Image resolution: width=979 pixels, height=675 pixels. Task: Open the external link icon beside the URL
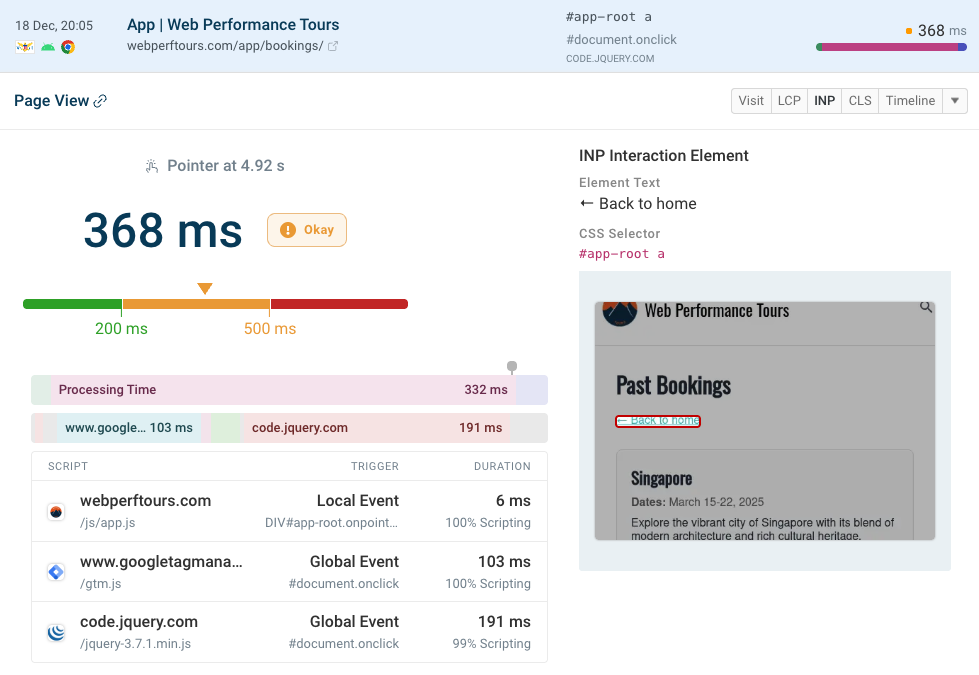click(x=333, y=47)
